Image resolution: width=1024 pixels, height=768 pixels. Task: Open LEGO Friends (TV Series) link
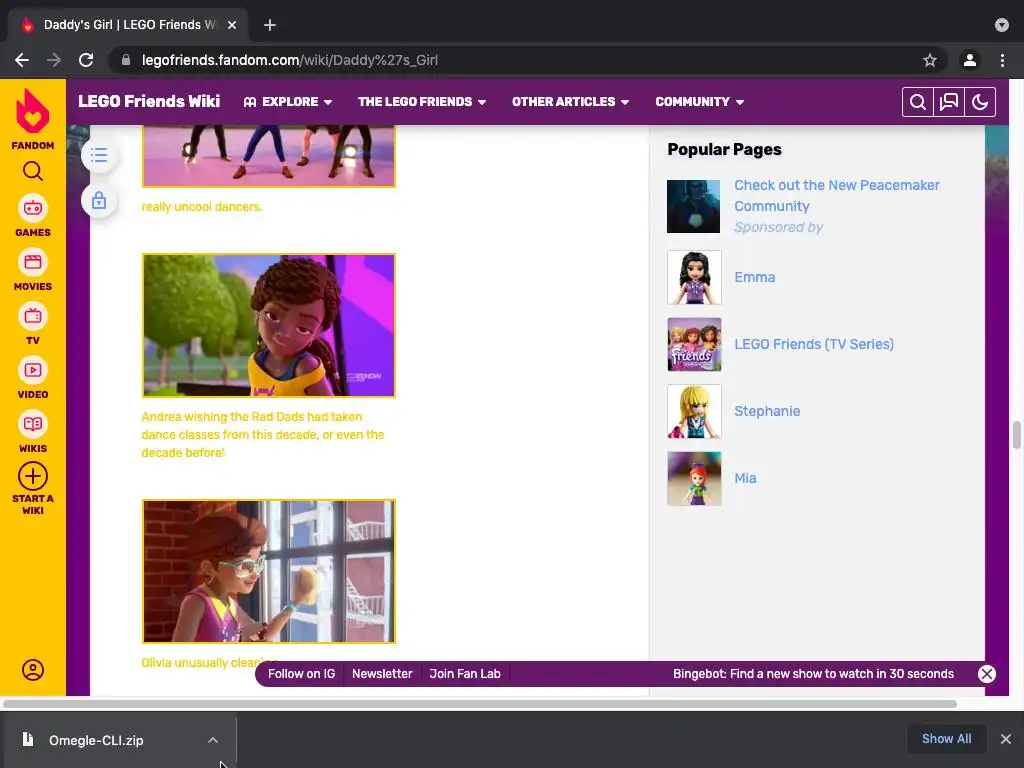(x=814, y=344)
